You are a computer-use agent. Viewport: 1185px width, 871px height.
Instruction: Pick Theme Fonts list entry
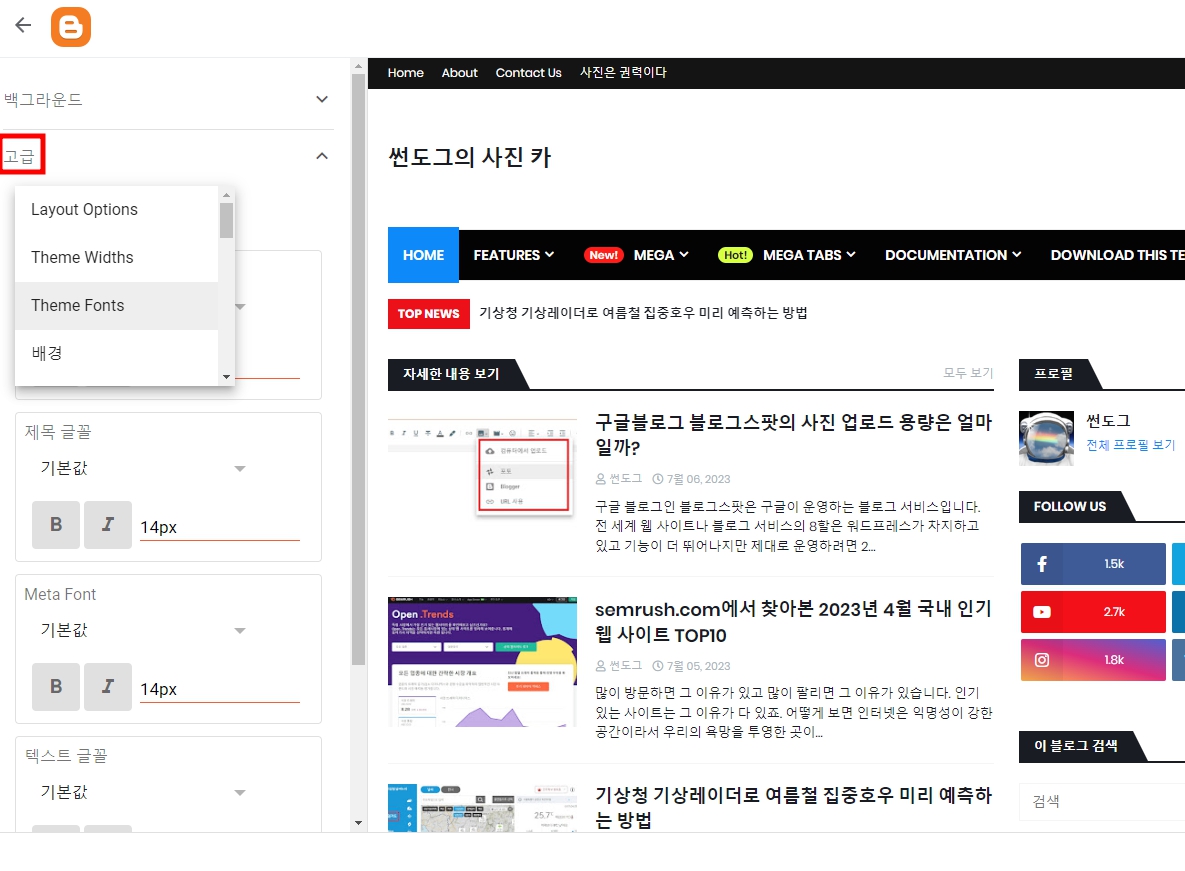coord(116,305)
